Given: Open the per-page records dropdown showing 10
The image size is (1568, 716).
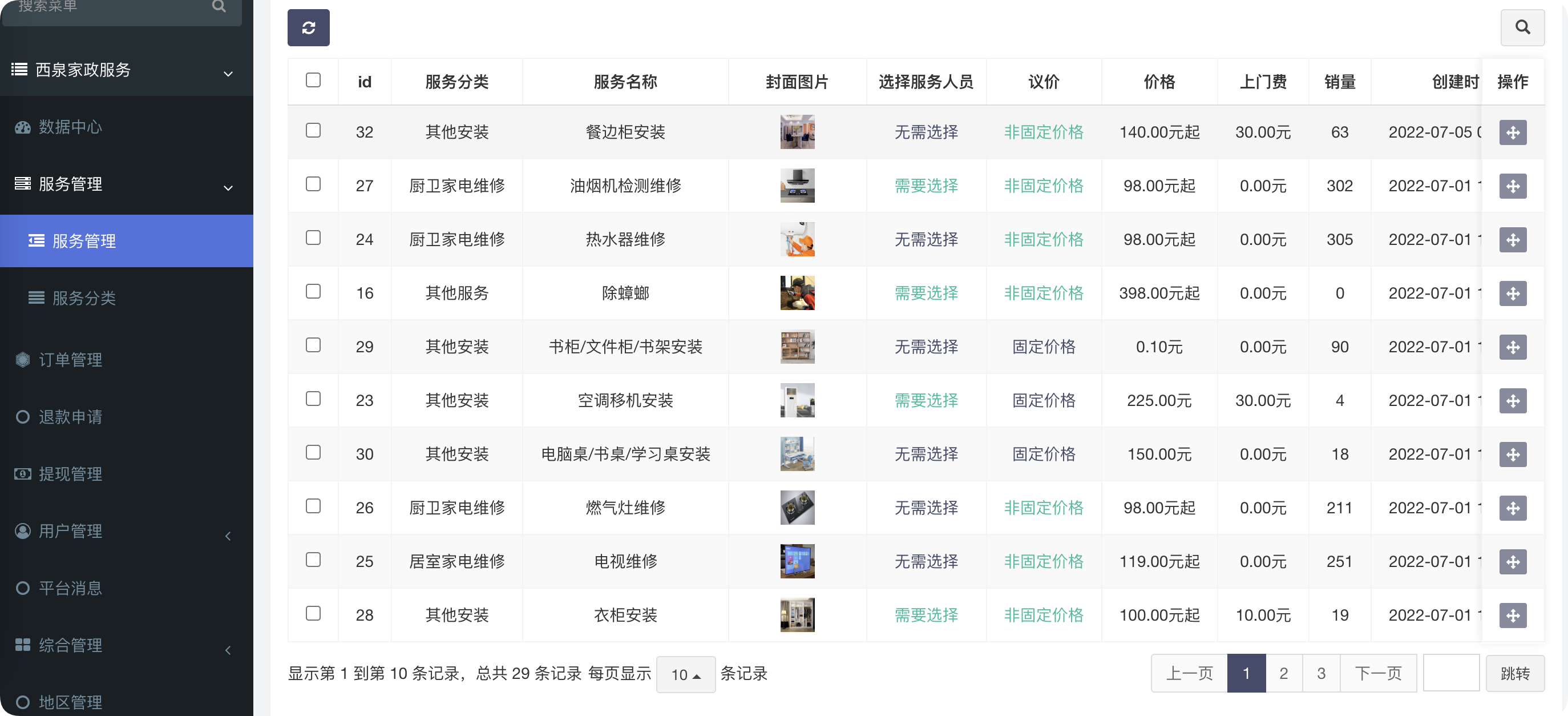Looking at the screenshot, I should point(685,674).
